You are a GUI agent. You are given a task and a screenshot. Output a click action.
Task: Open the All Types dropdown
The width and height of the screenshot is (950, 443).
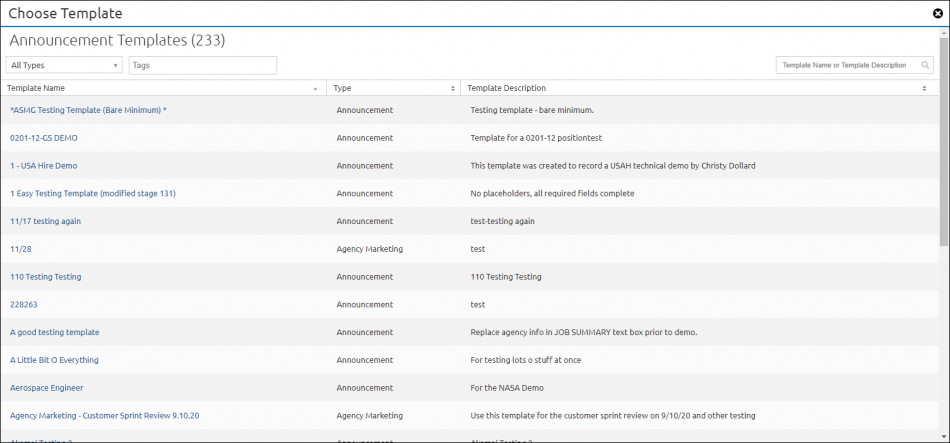tap(64, 65)
